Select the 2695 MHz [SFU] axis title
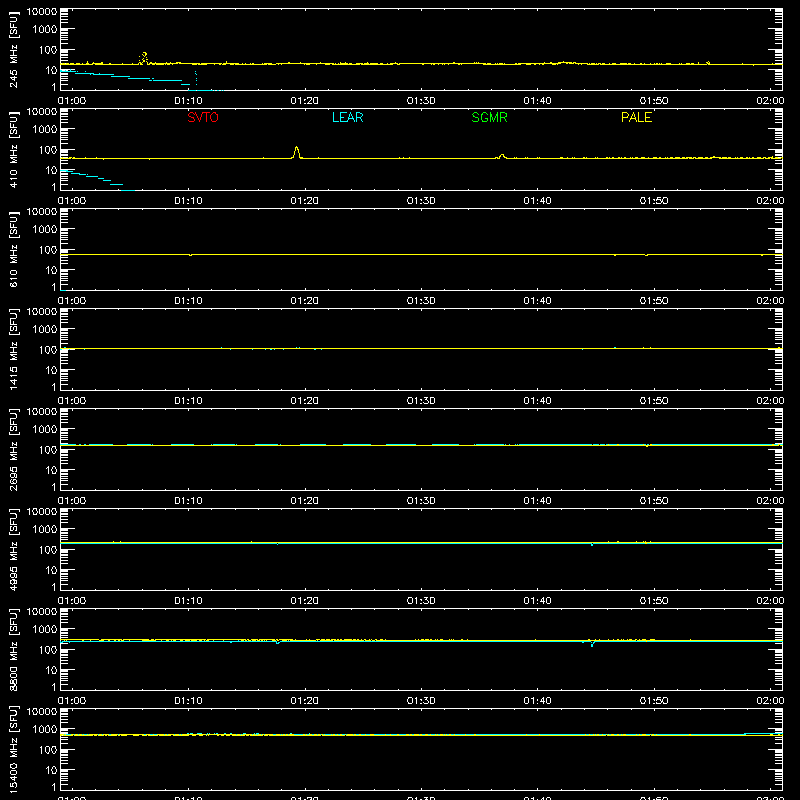Viewport: 800px width, 800px height. [x=13, y=449]
